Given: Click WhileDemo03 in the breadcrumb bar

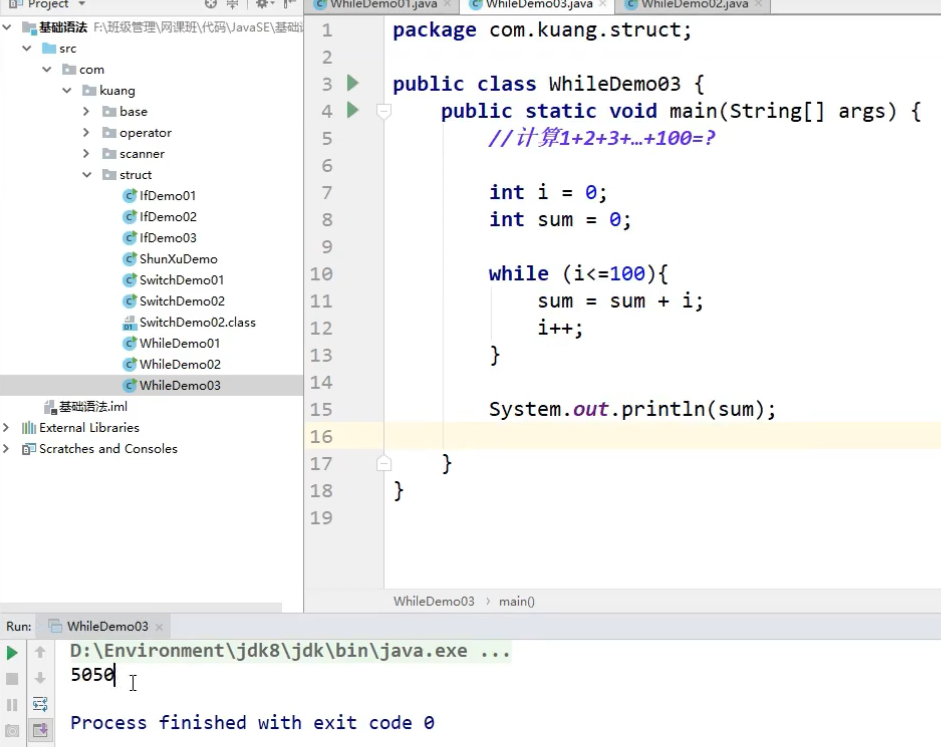Looking at the screenshot, I should click(434, 601).
